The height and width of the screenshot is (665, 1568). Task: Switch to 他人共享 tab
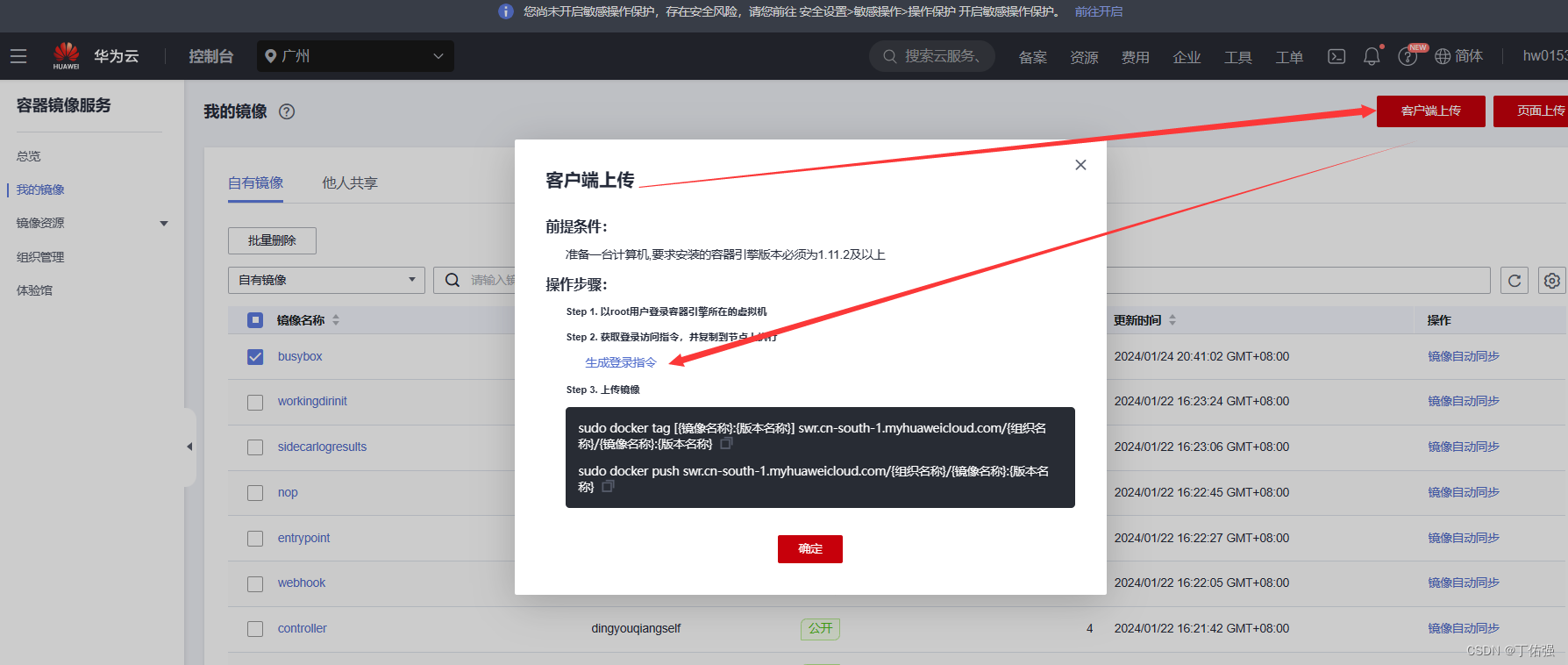[350, 182]
